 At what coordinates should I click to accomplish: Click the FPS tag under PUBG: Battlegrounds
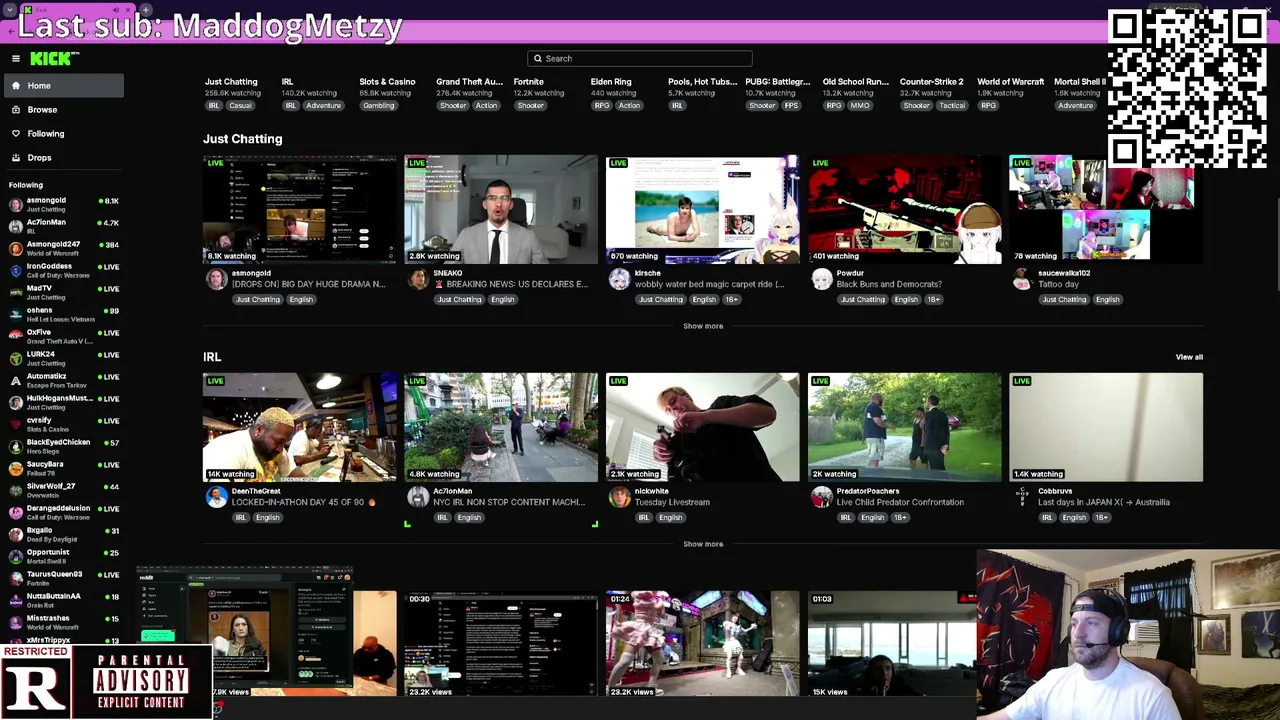tap(791, 106)
